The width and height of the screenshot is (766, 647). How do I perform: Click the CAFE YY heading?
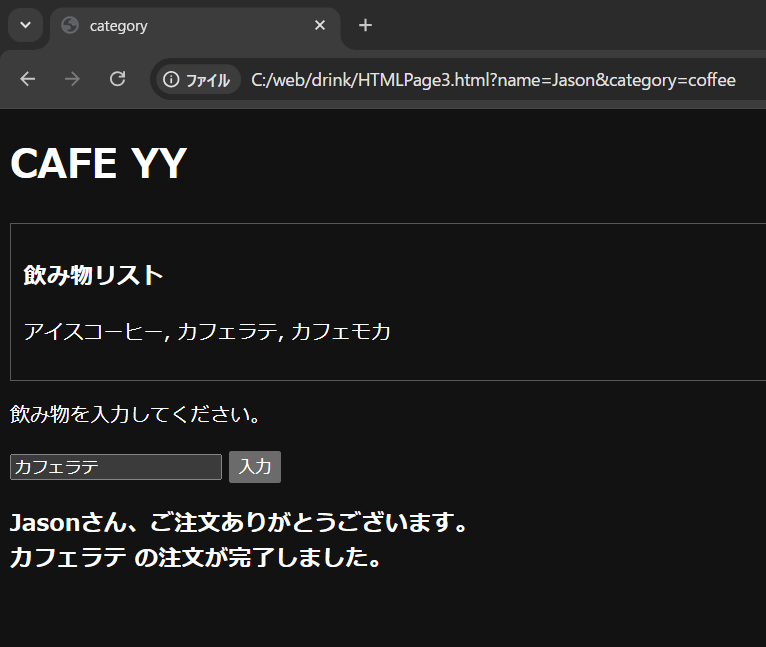[x=98, y=163]
